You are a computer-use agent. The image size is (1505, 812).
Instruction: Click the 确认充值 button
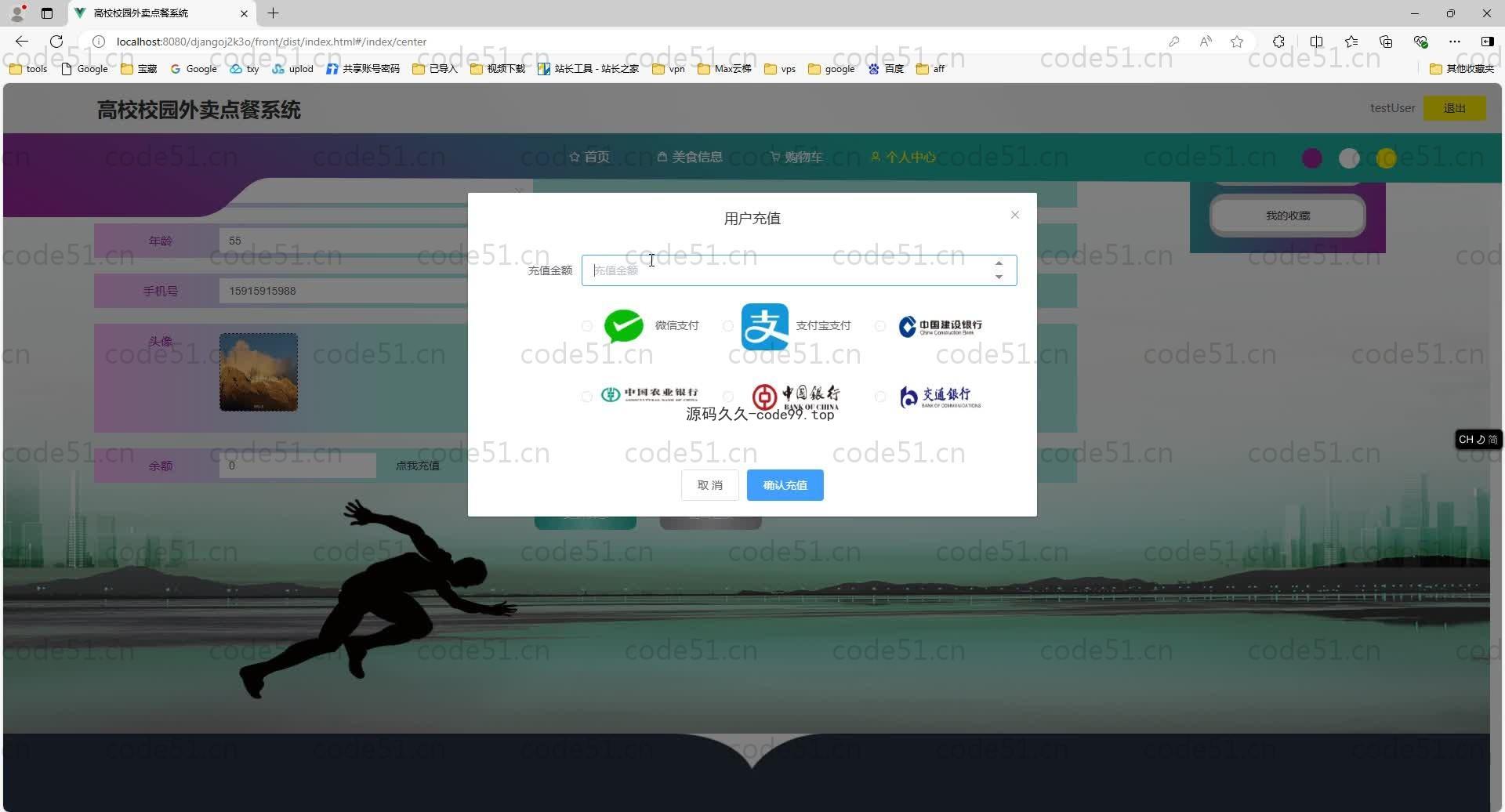pos(785,485)
